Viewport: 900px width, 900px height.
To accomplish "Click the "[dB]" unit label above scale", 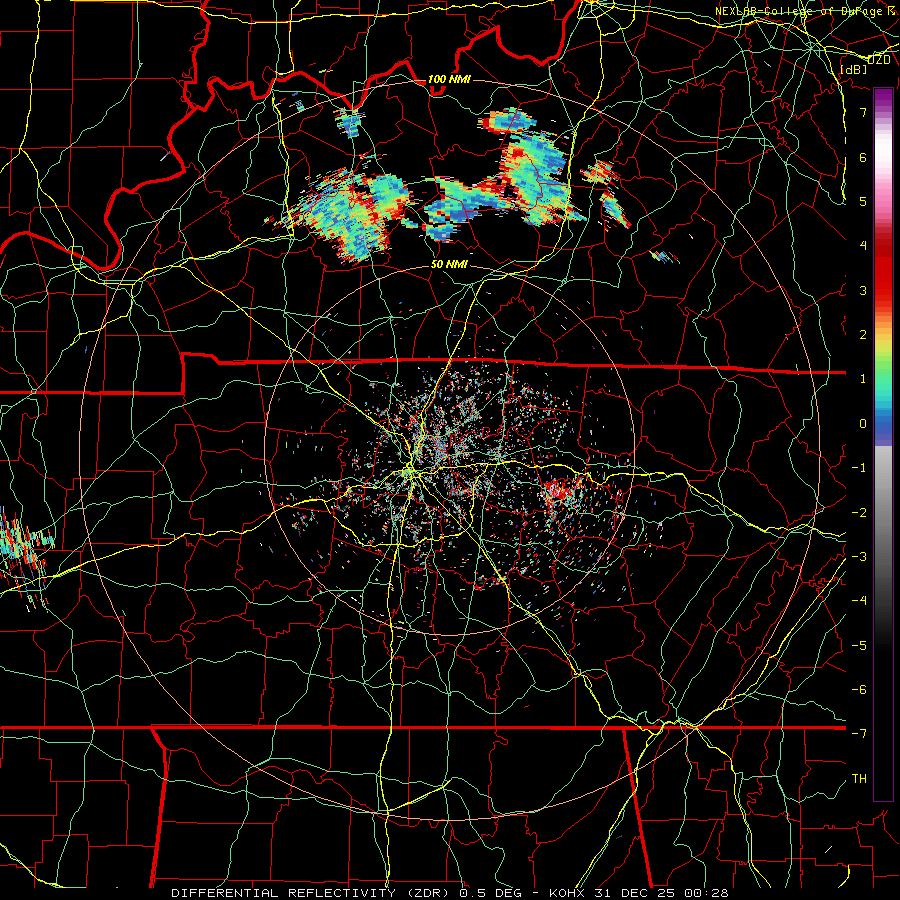I will coord(853,69).
